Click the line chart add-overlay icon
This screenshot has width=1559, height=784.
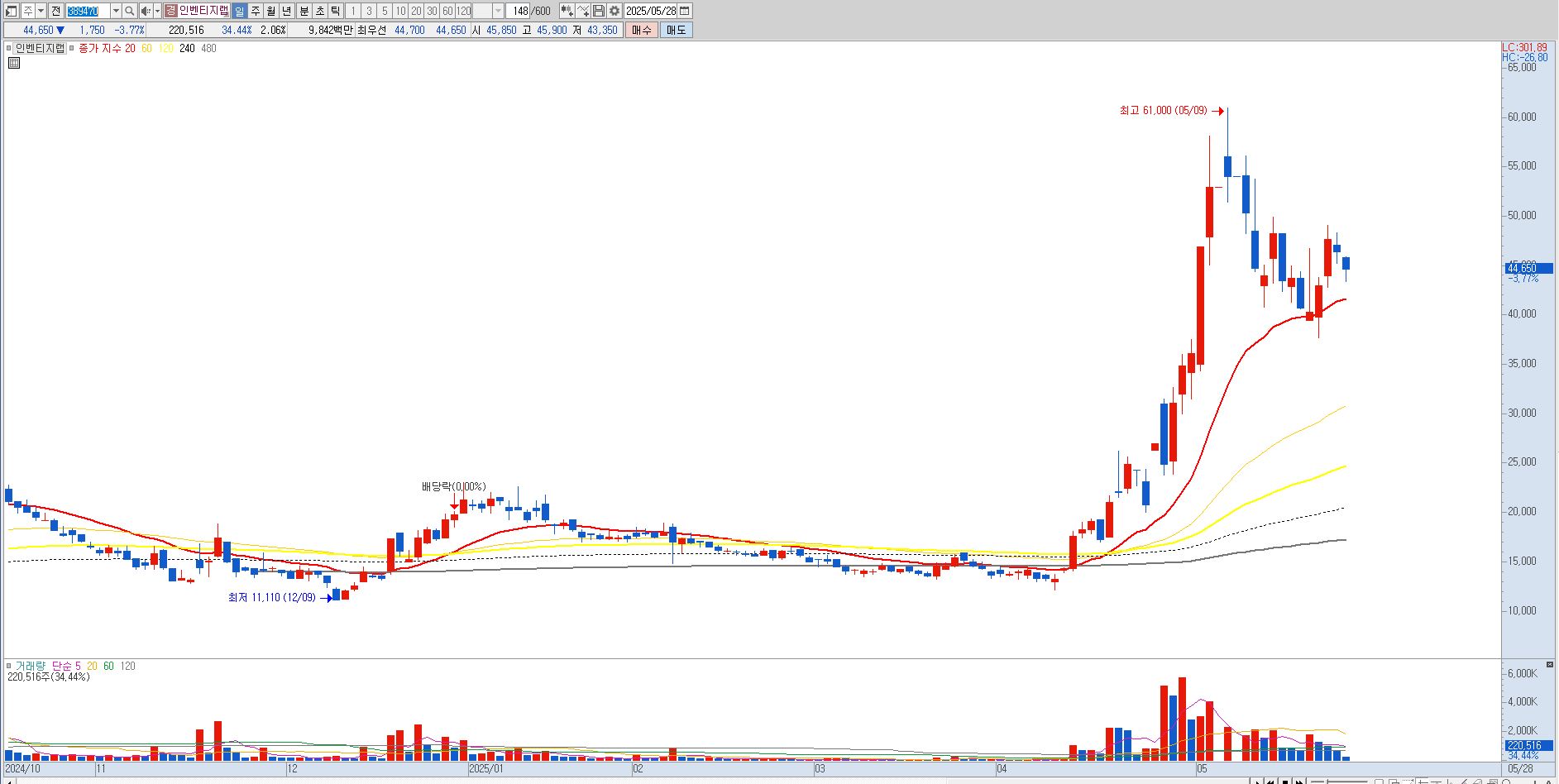tap(583, 11)
